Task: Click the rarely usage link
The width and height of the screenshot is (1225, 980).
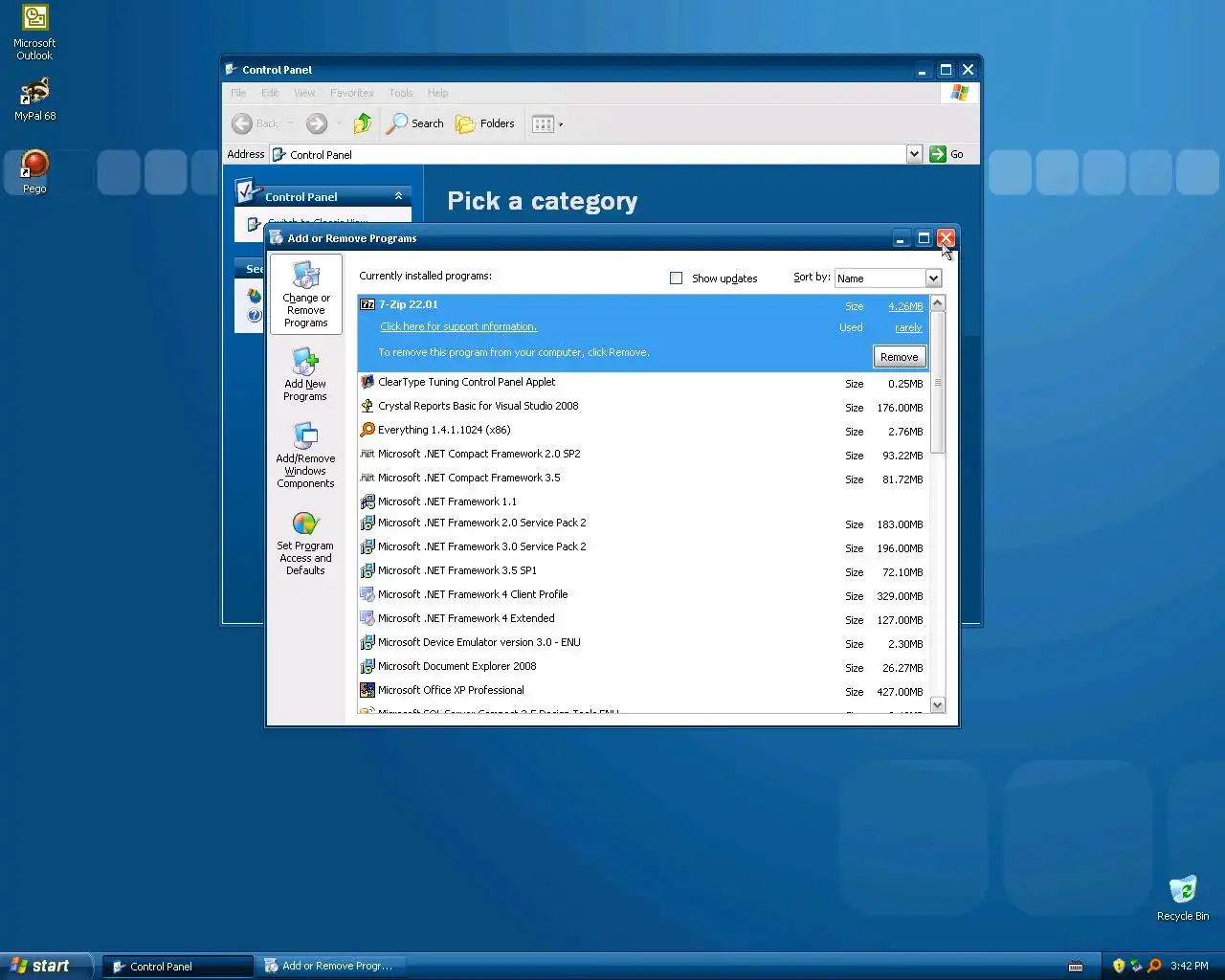Action: pyautogui.click(x=908, y=327)
